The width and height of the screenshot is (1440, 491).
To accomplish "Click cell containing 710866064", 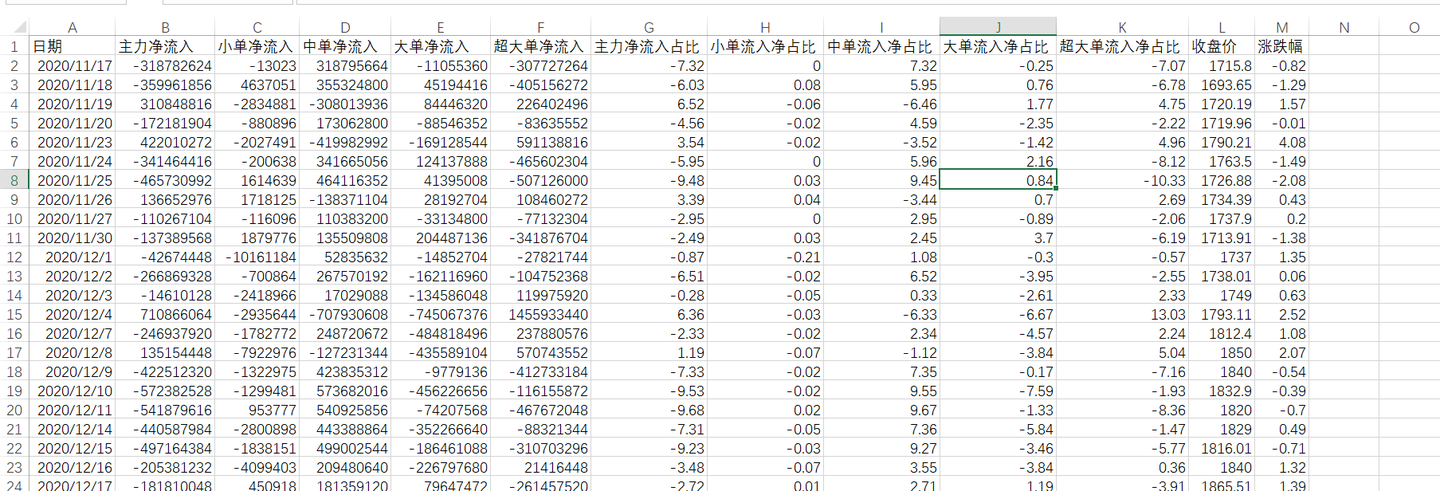I will (x=165, y=314).
